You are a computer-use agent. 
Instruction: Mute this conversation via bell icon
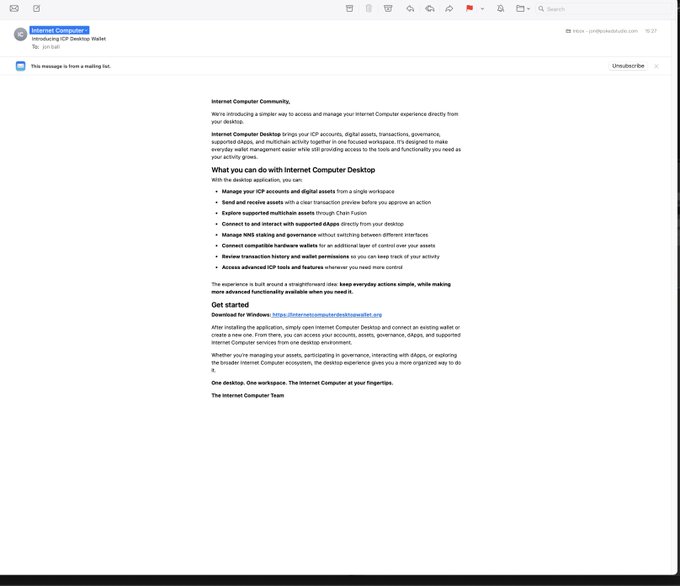coord(500,8)
